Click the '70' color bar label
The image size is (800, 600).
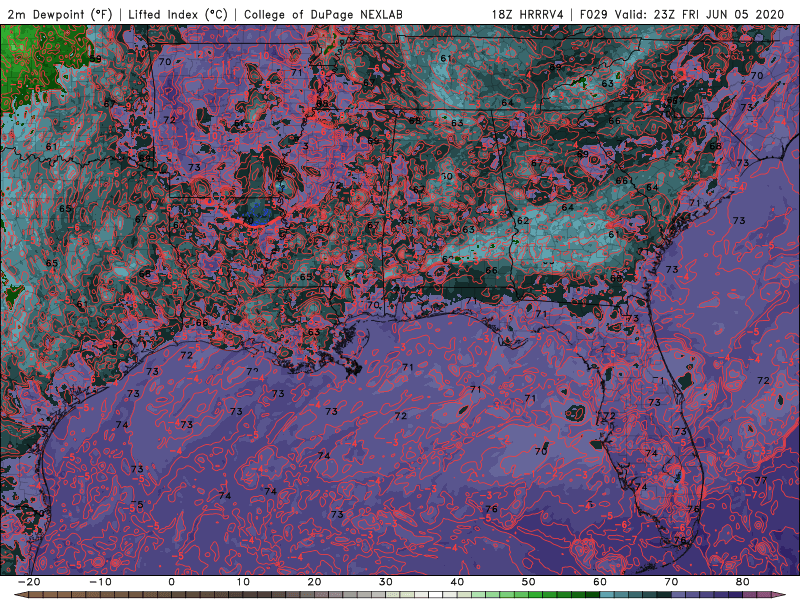click(671, 582)
